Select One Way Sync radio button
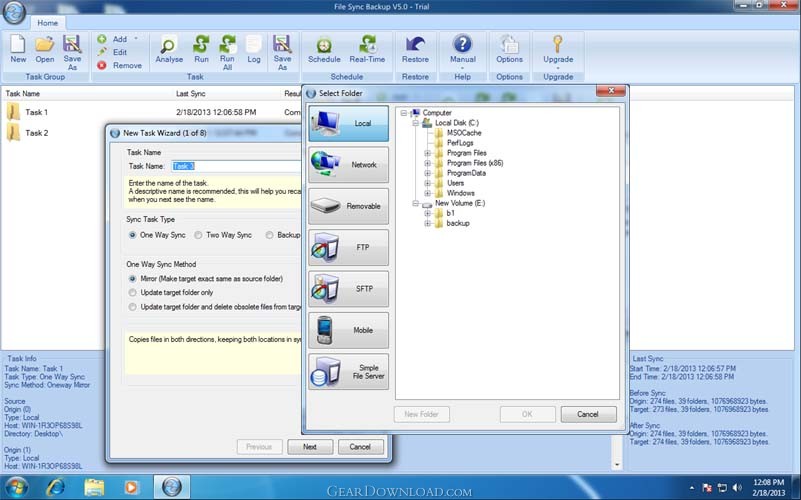This screenshot has width=801, height=500. tap(133, 235)
